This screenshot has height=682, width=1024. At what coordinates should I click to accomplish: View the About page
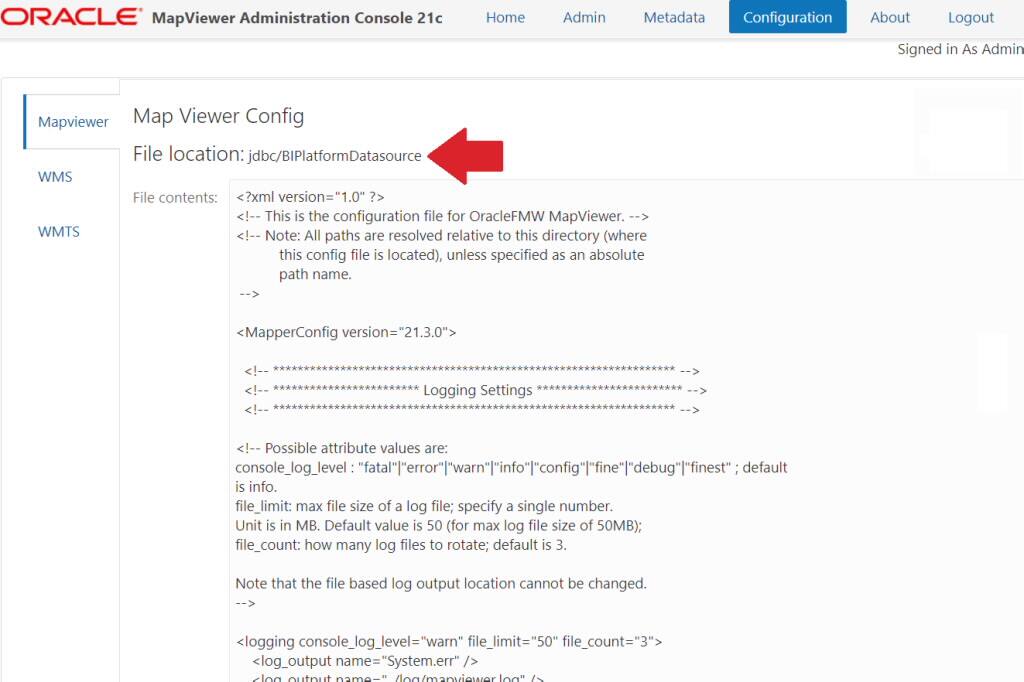(889, 17)
